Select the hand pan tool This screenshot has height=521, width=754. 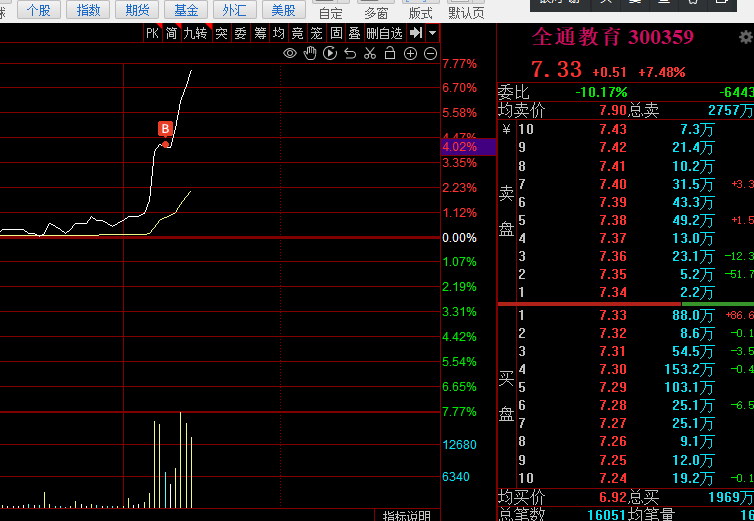tap(310, 53)
